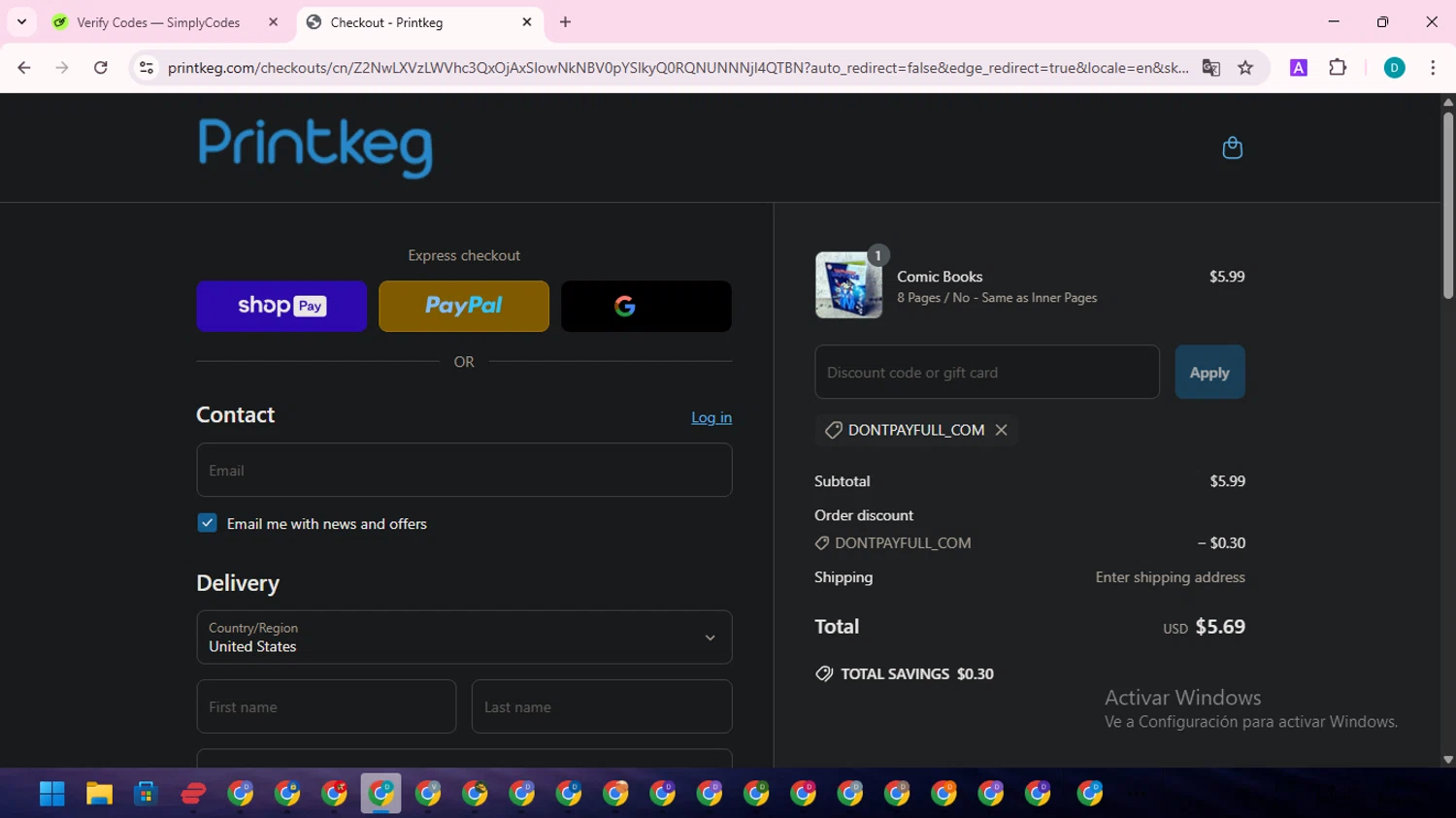
Task: Open the red app icon on taskbar
Action: 193,794
